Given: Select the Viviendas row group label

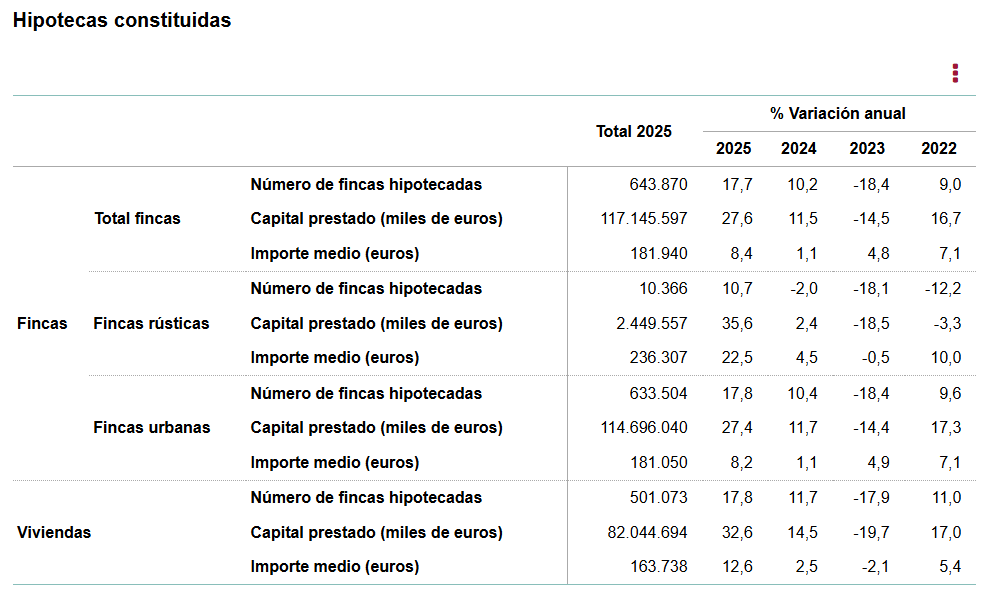Looking at the screenshot, I should coord(54,532).
